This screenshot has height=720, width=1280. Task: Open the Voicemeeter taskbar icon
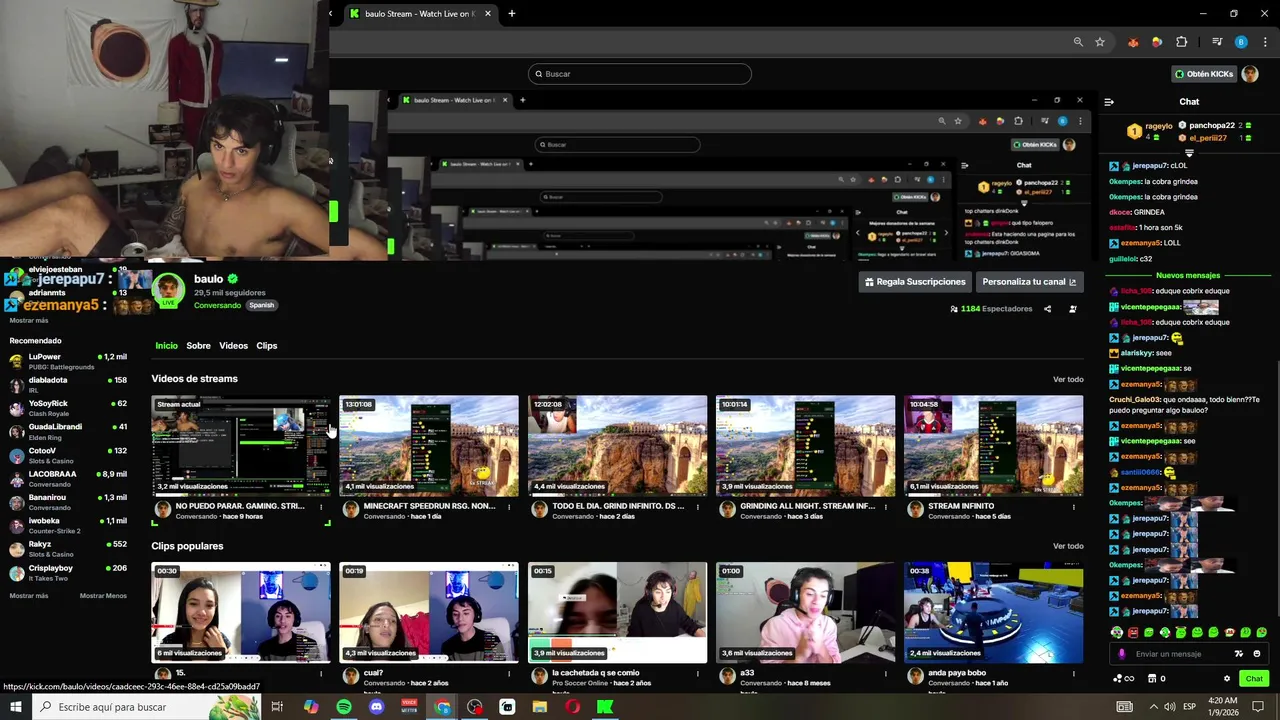coord(409,707)
